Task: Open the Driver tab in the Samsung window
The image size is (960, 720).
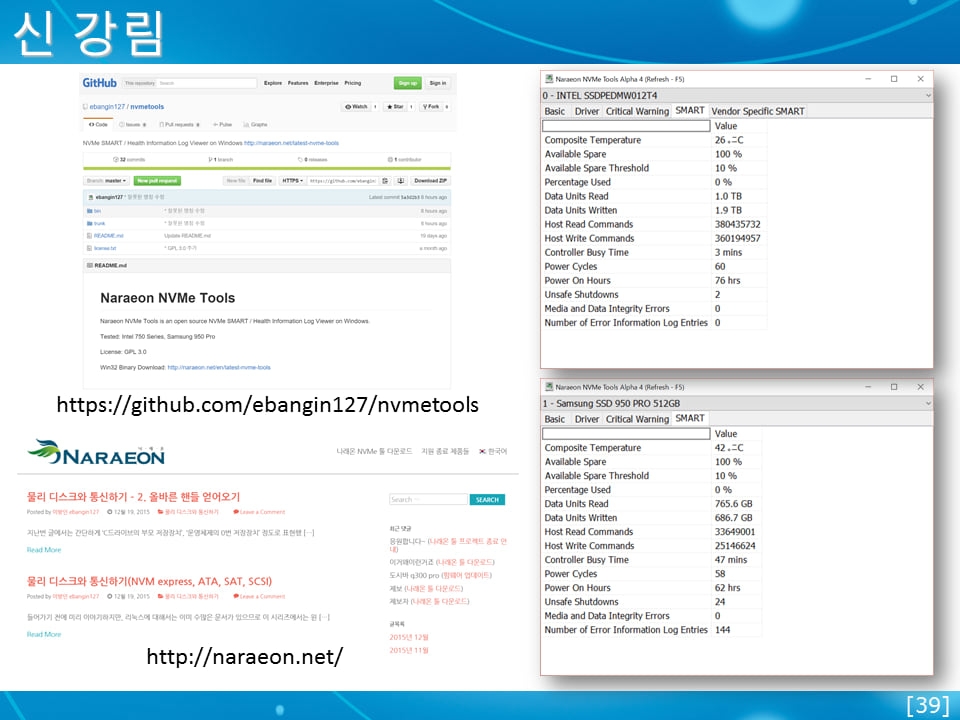Action: click(x=587, y=419)
